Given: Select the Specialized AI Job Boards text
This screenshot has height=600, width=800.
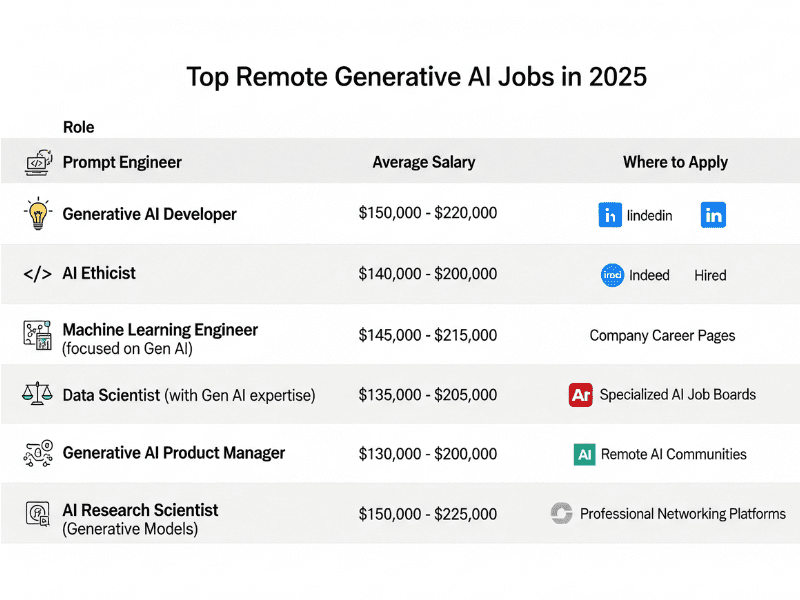Looking at the screenshot, I should (678, 394).
